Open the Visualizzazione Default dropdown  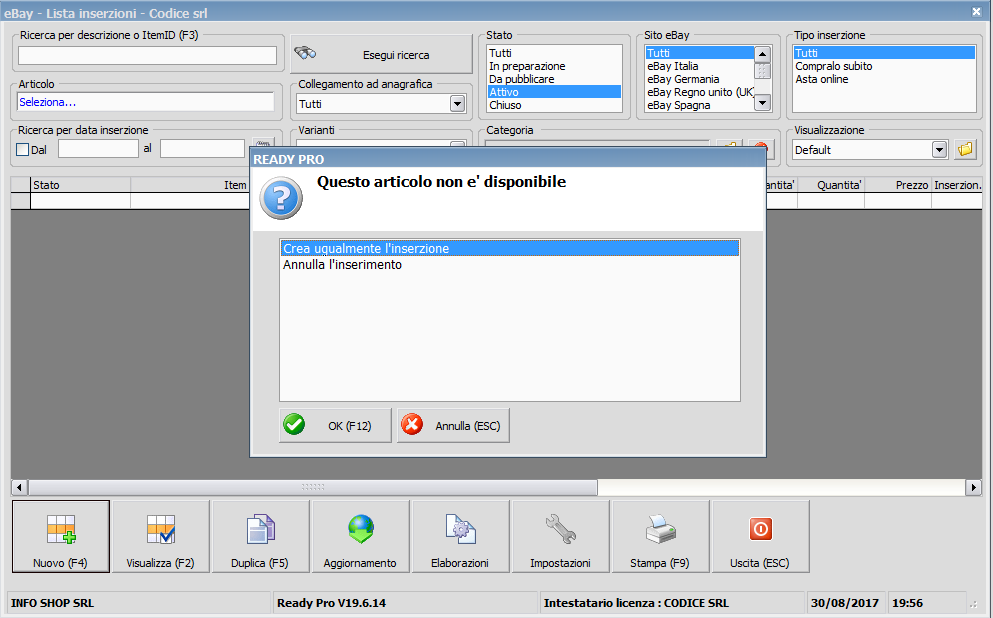939,149
